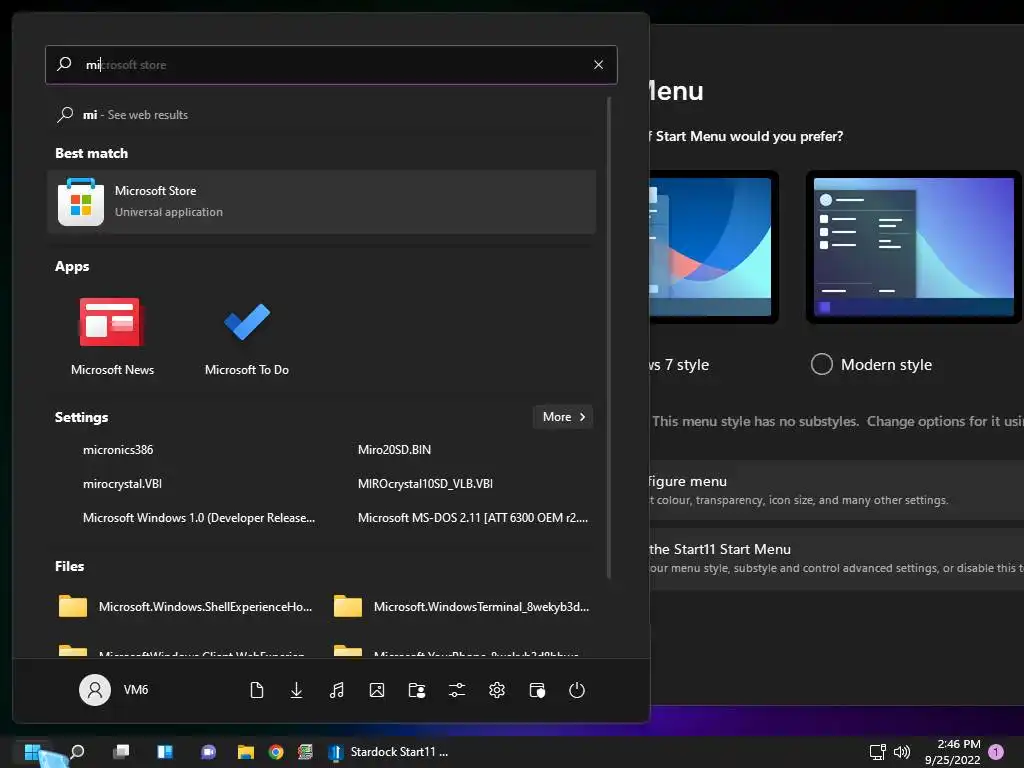The height and width of the screenshot is (768, 1024).
Task: Open Configure menu option in Start11 window
Action: pyautogui.click(x=836, y=490)
